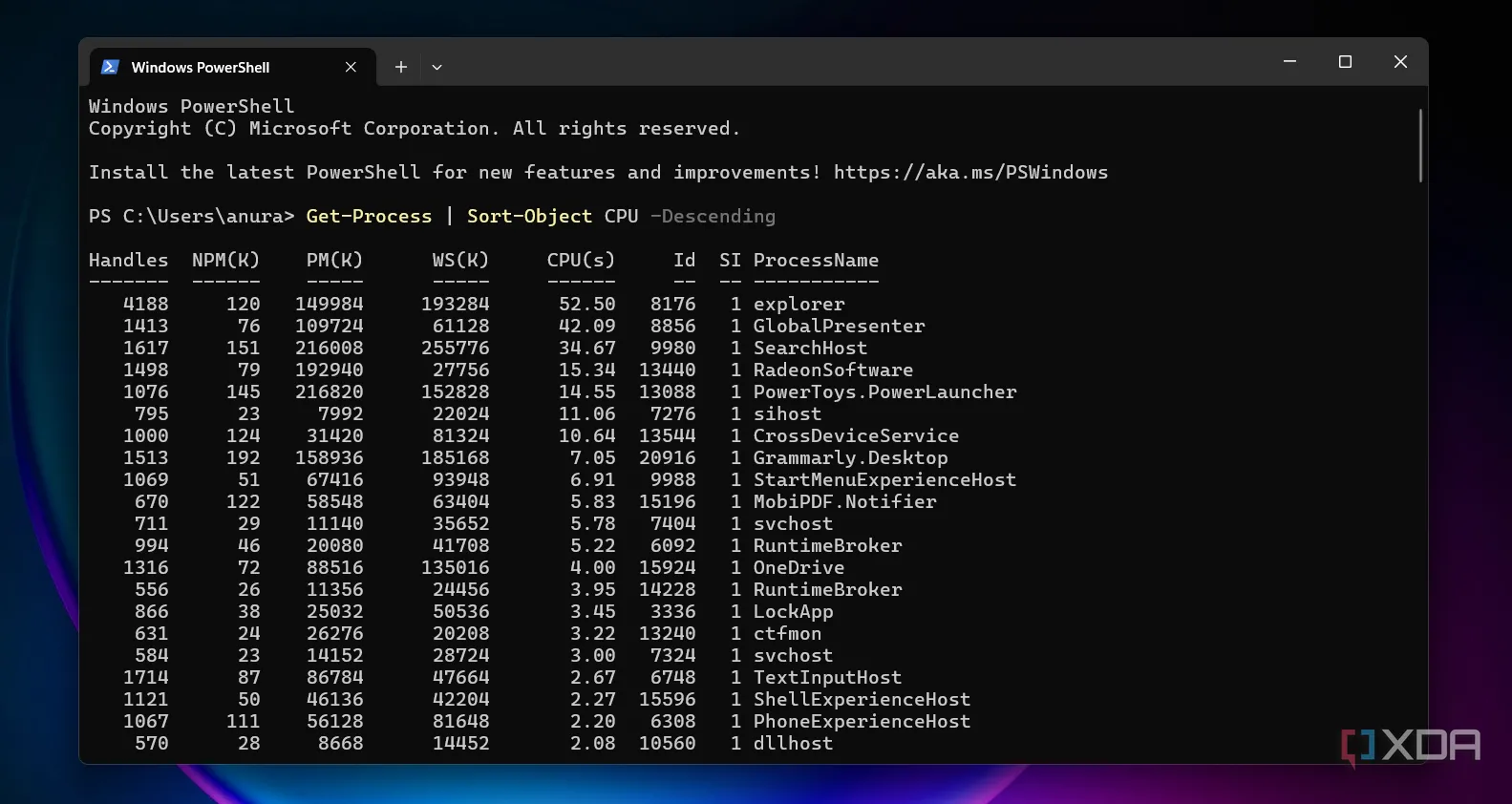The height and width of the screenshot is (804, 1512).
Task: Click the WS(K) column header
Action: [x=460, y=261]
